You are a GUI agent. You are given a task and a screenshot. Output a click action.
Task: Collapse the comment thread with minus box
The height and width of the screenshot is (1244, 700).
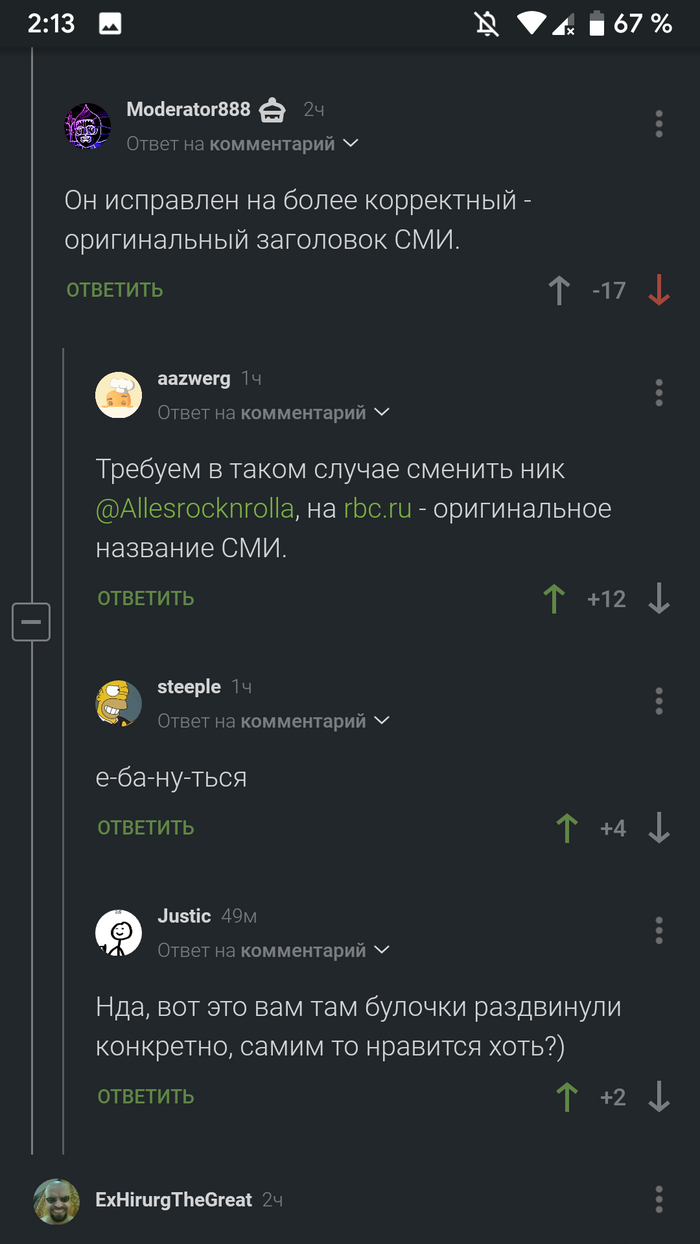(31, 622)
